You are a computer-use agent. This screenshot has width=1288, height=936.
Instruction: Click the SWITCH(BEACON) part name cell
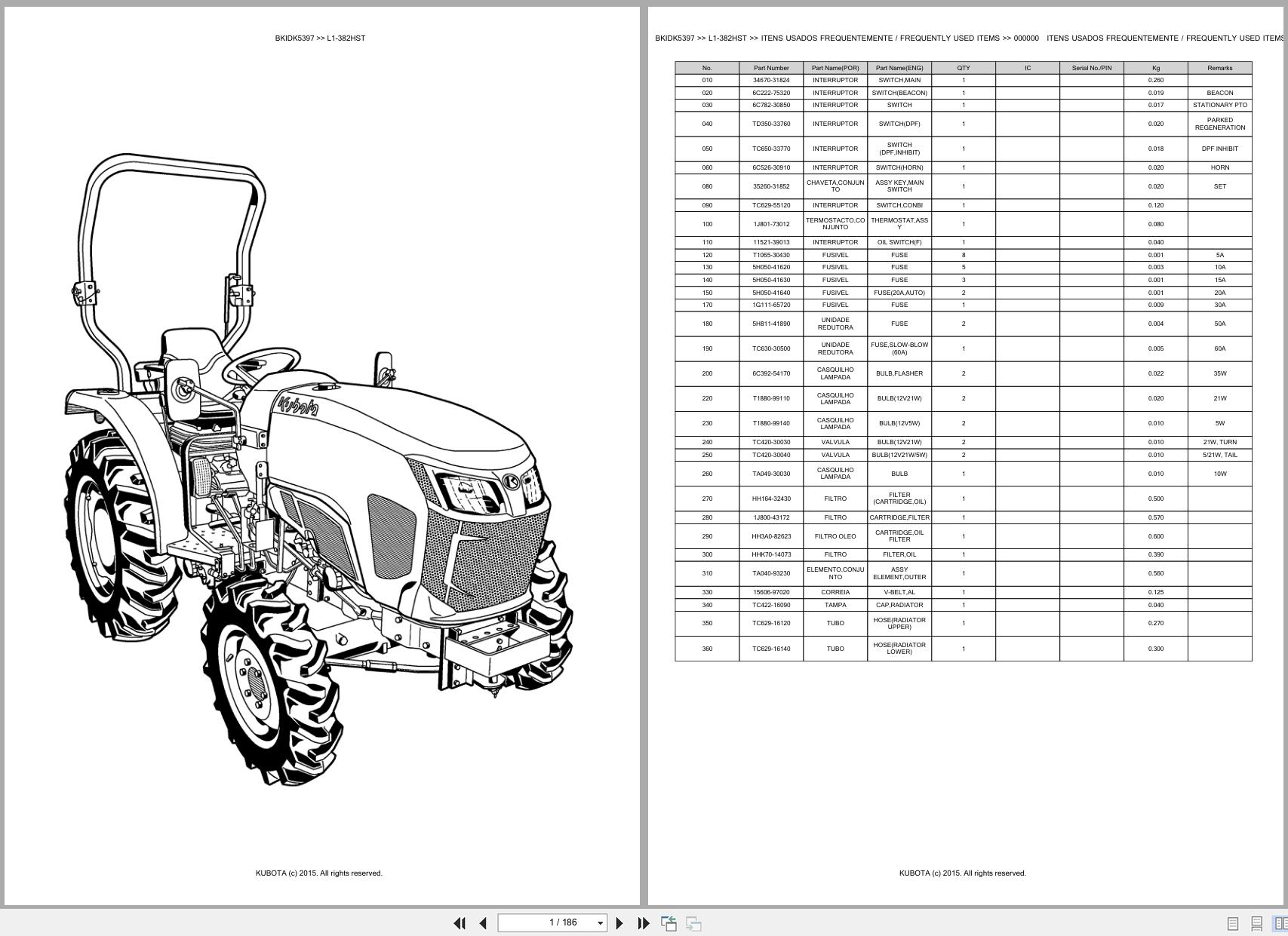(899, 93)
